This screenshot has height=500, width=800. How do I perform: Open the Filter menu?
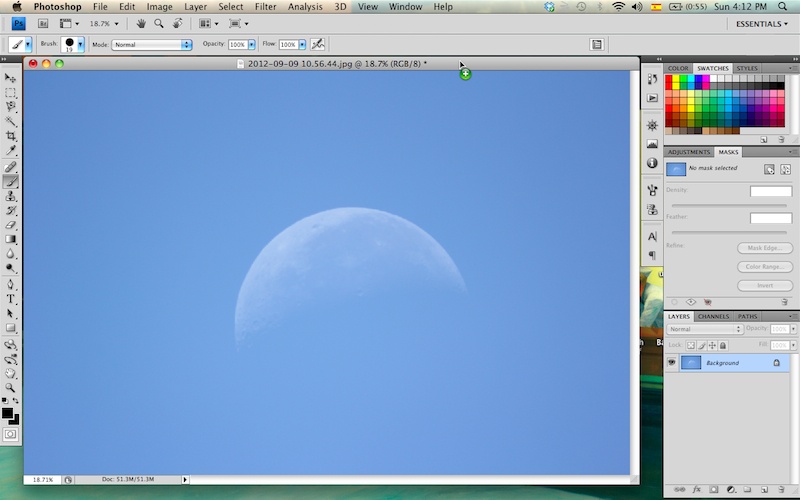(x=265, y=7)
